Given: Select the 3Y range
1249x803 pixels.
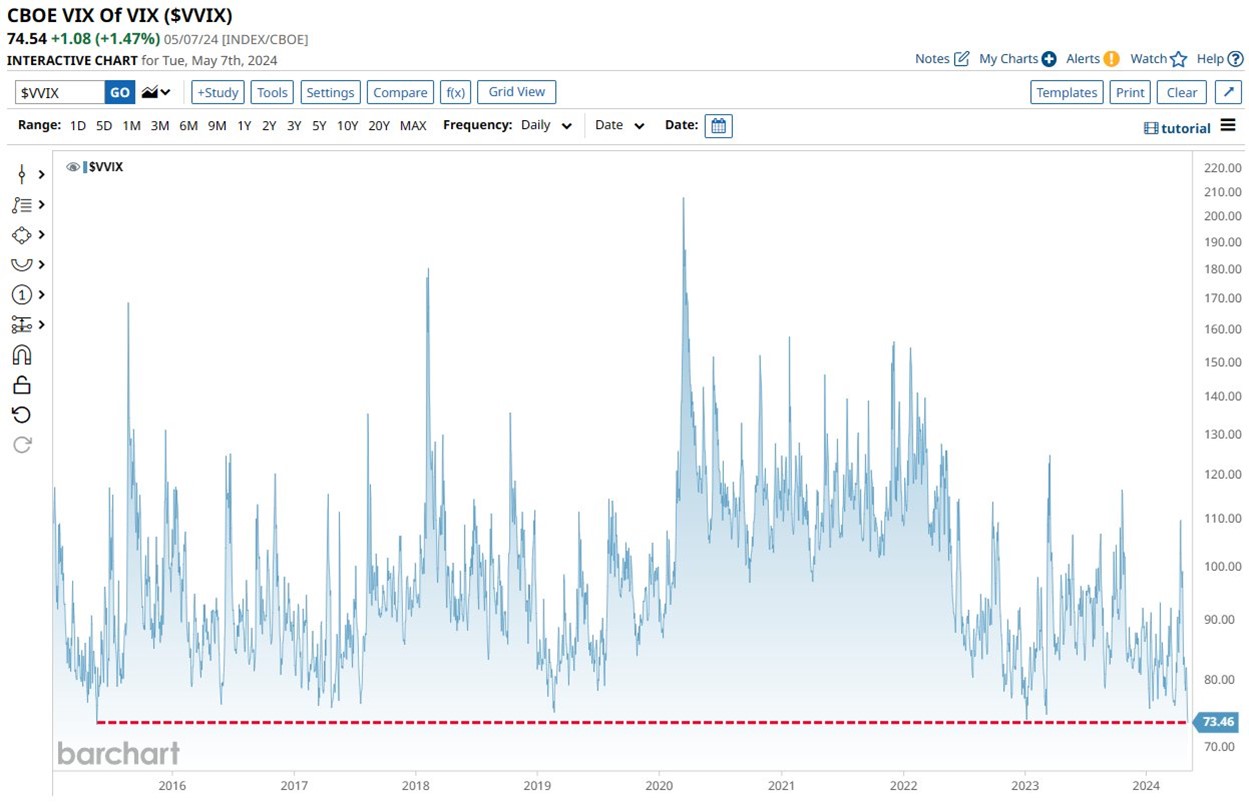Looking at the screenshot, I should click(294, 126).
